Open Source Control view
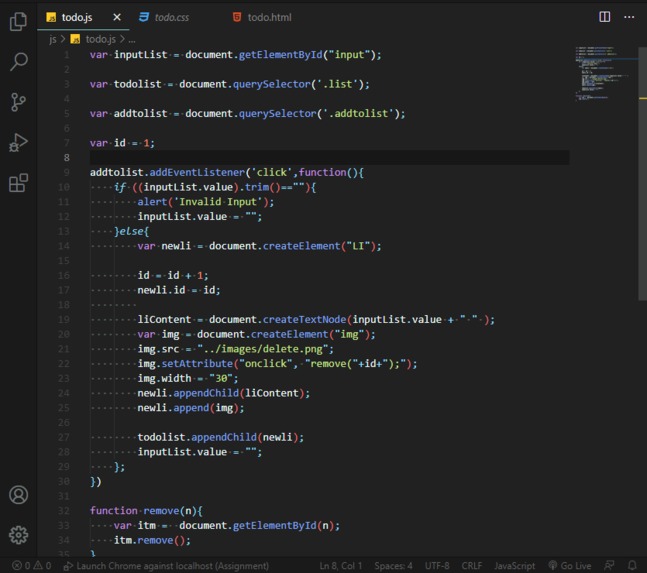647x573 pixels. pos(18,102)
